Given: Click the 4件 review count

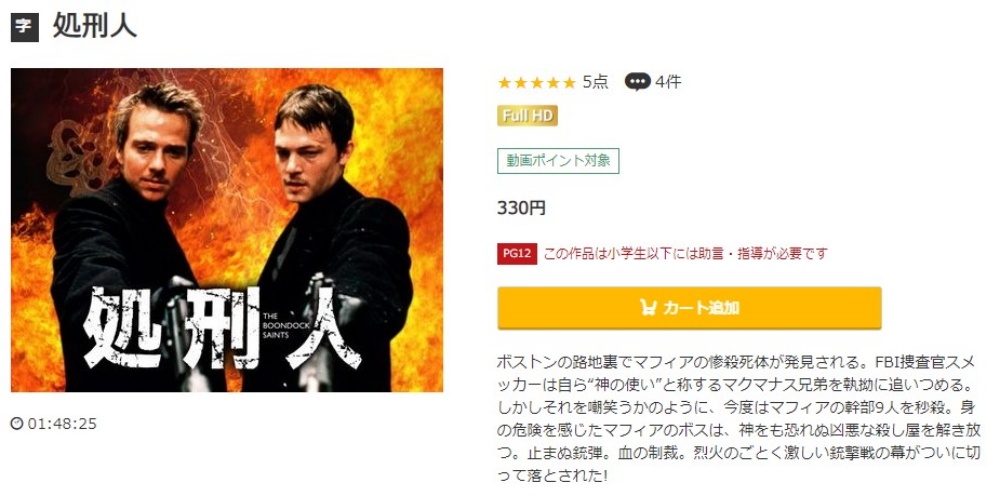Looking at the screenshot, I should tap(668, 82).
